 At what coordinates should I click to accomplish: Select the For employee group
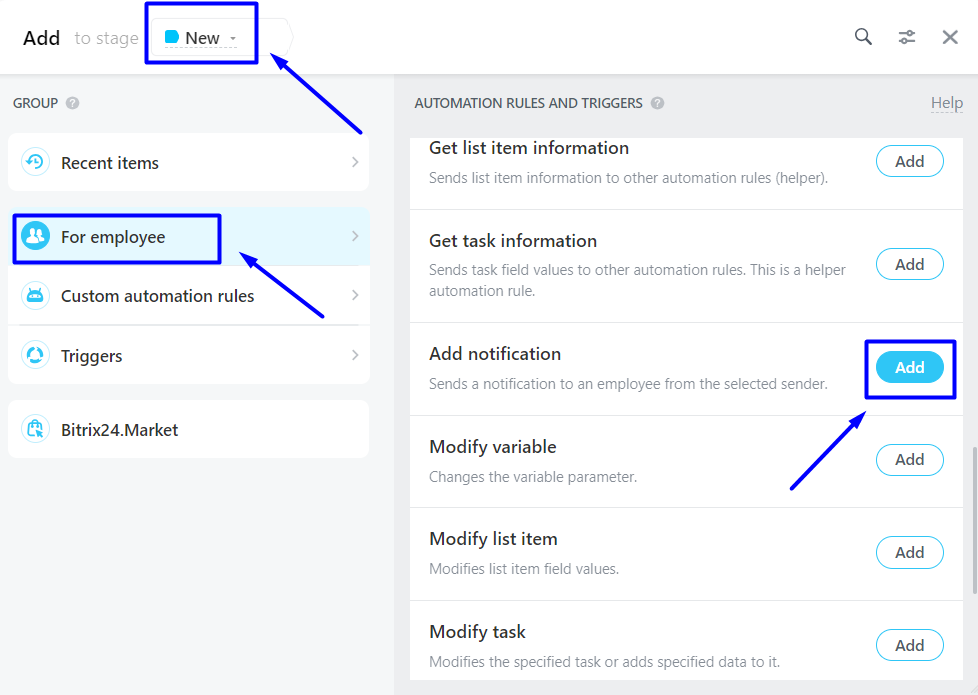[113, 237]
